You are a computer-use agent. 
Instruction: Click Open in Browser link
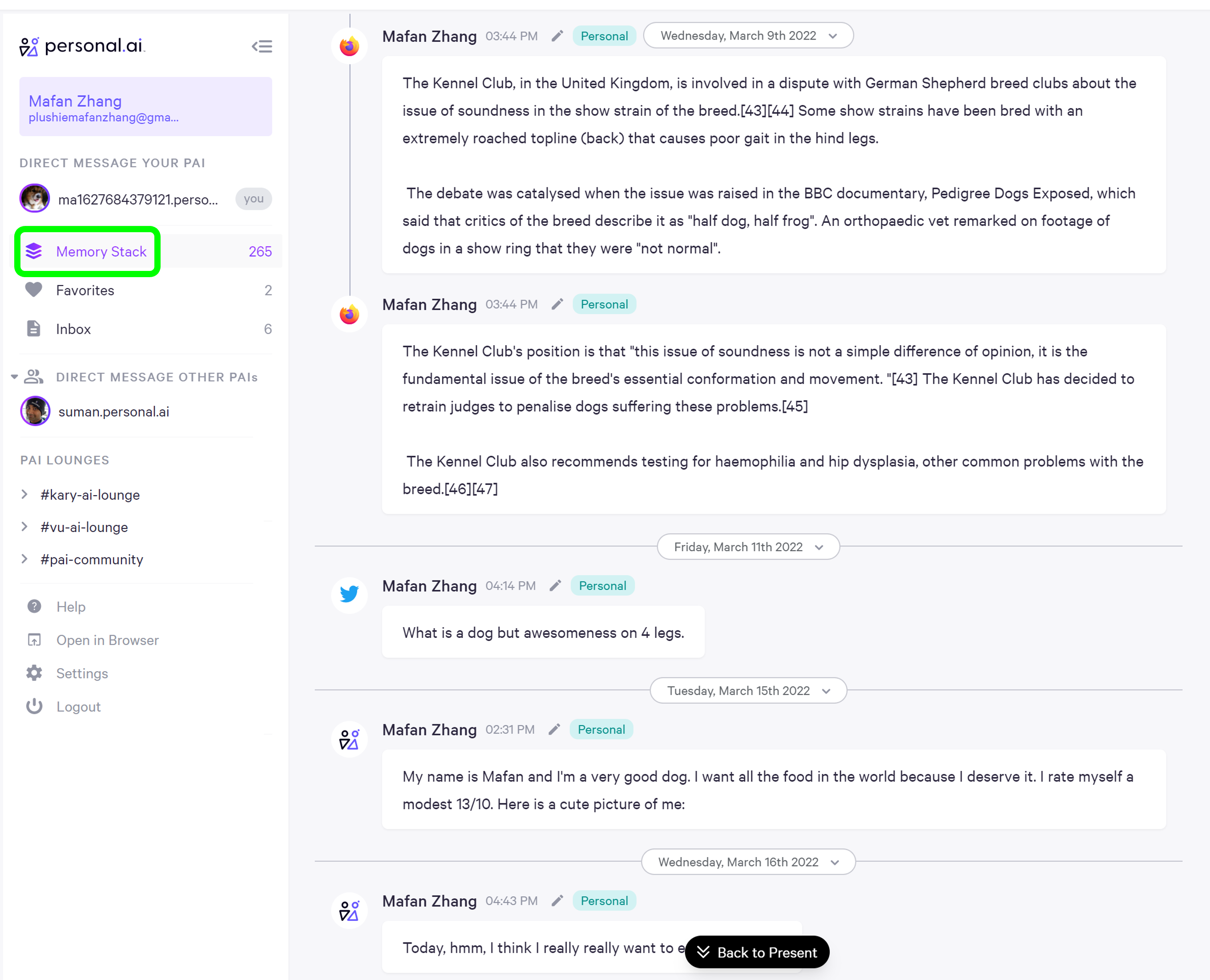(107, 640)
